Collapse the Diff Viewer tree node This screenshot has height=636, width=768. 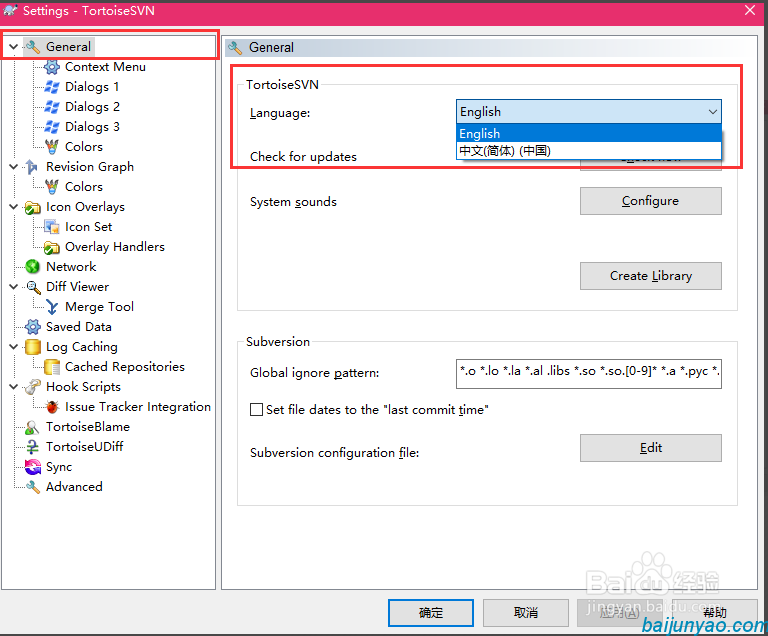14,287
